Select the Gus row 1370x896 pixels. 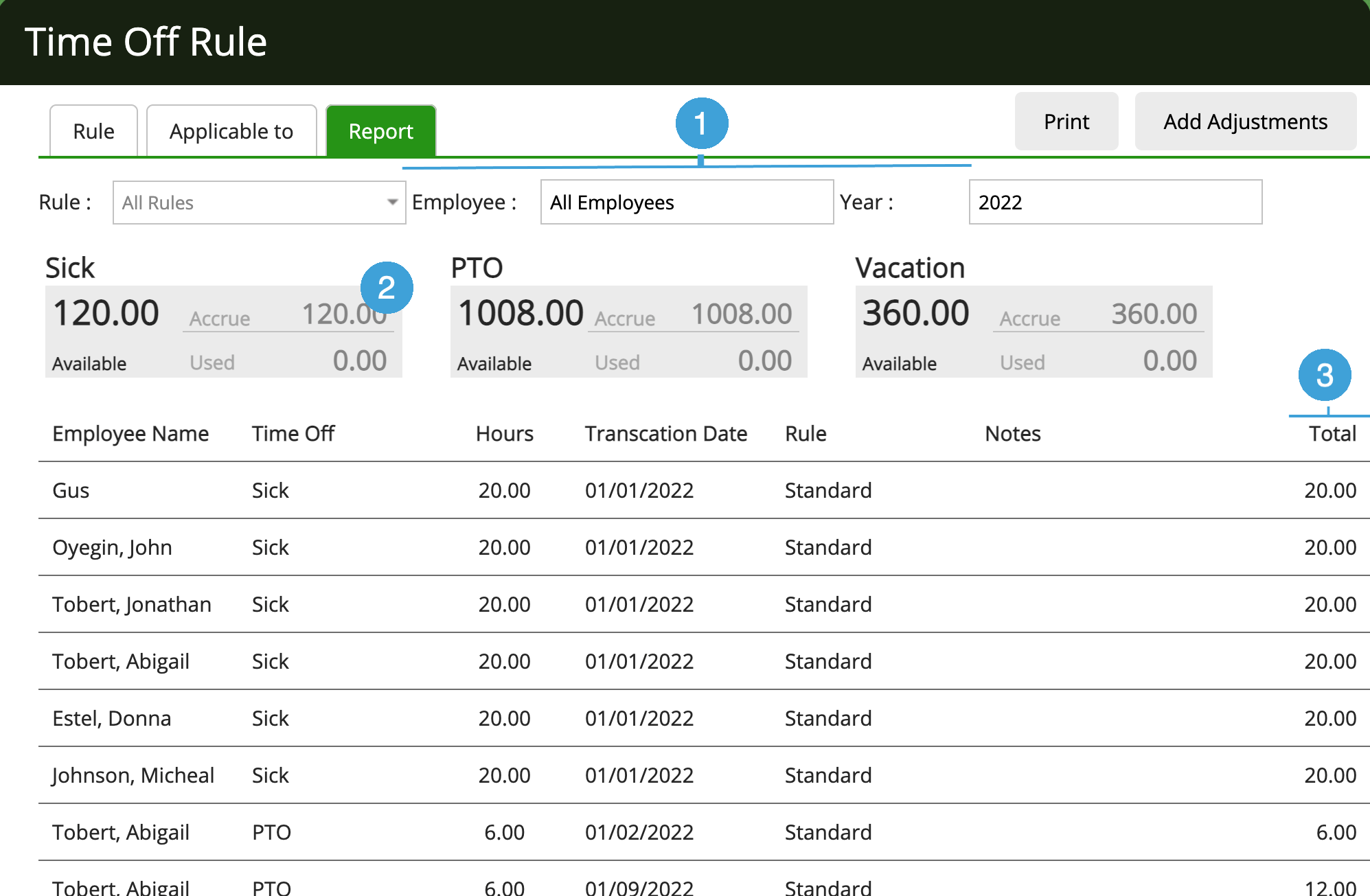click(704, 490)
